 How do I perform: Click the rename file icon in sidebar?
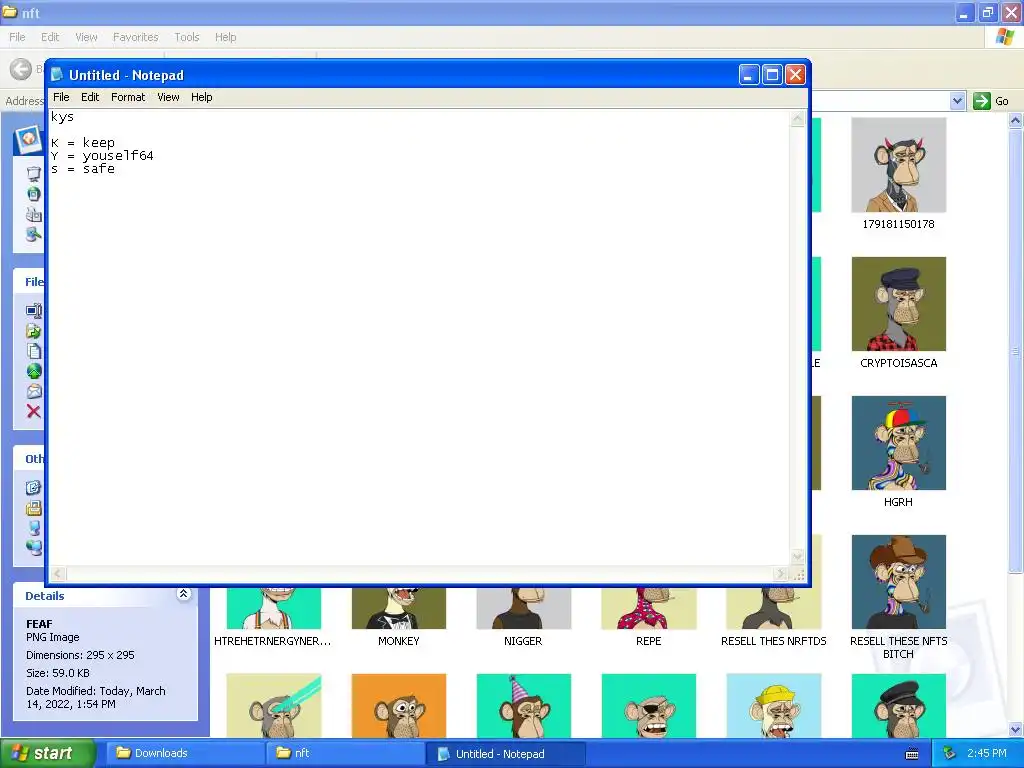[x=34, y=311]
